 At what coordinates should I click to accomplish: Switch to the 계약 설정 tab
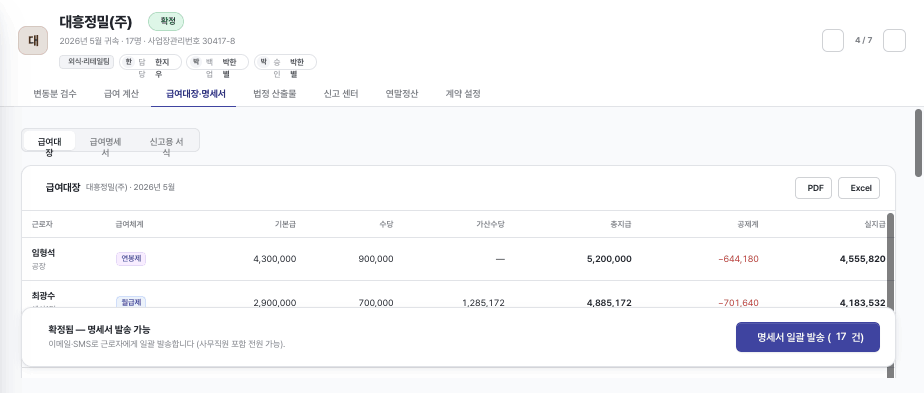(x=463, y=94)
